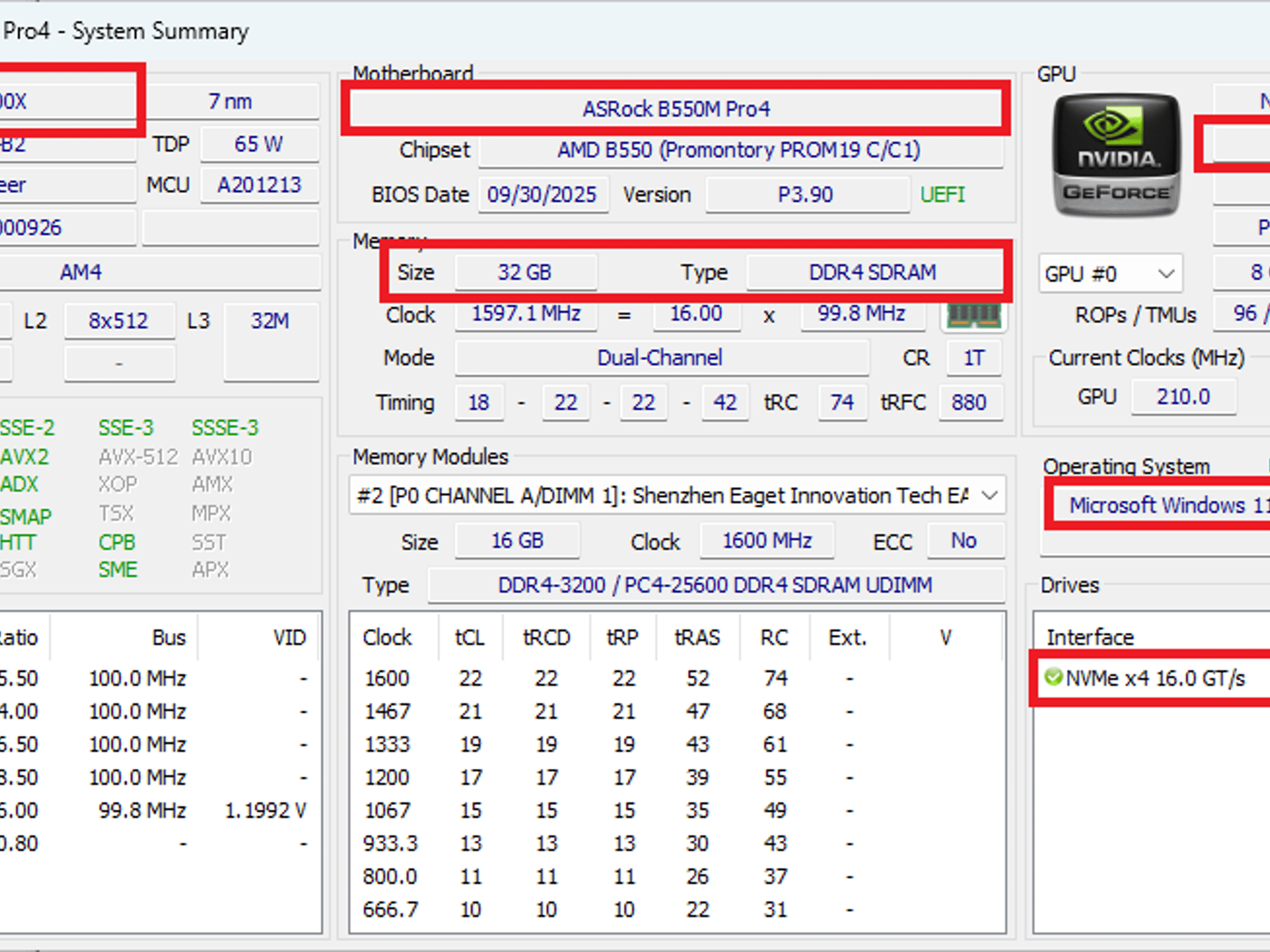Click the NVIDIA GeForce logo
This screenshot has width=1270, height=952.
point(1116,155)
